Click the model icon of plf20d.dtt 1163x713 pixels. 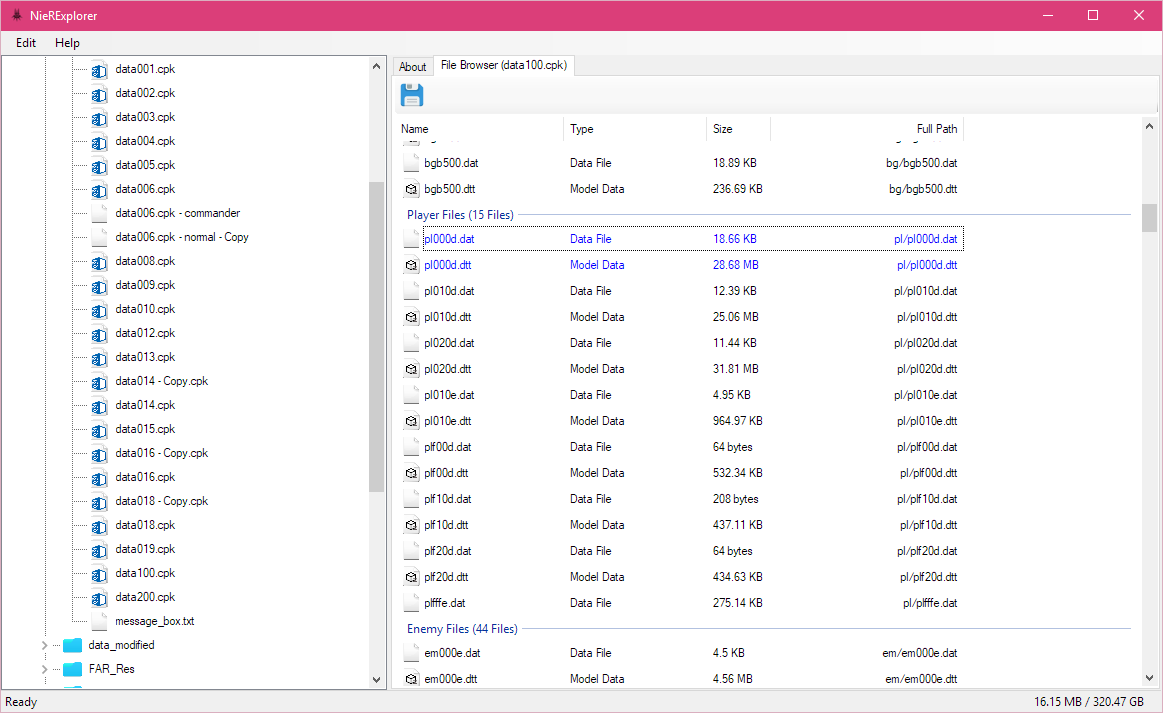pos(411,576)
